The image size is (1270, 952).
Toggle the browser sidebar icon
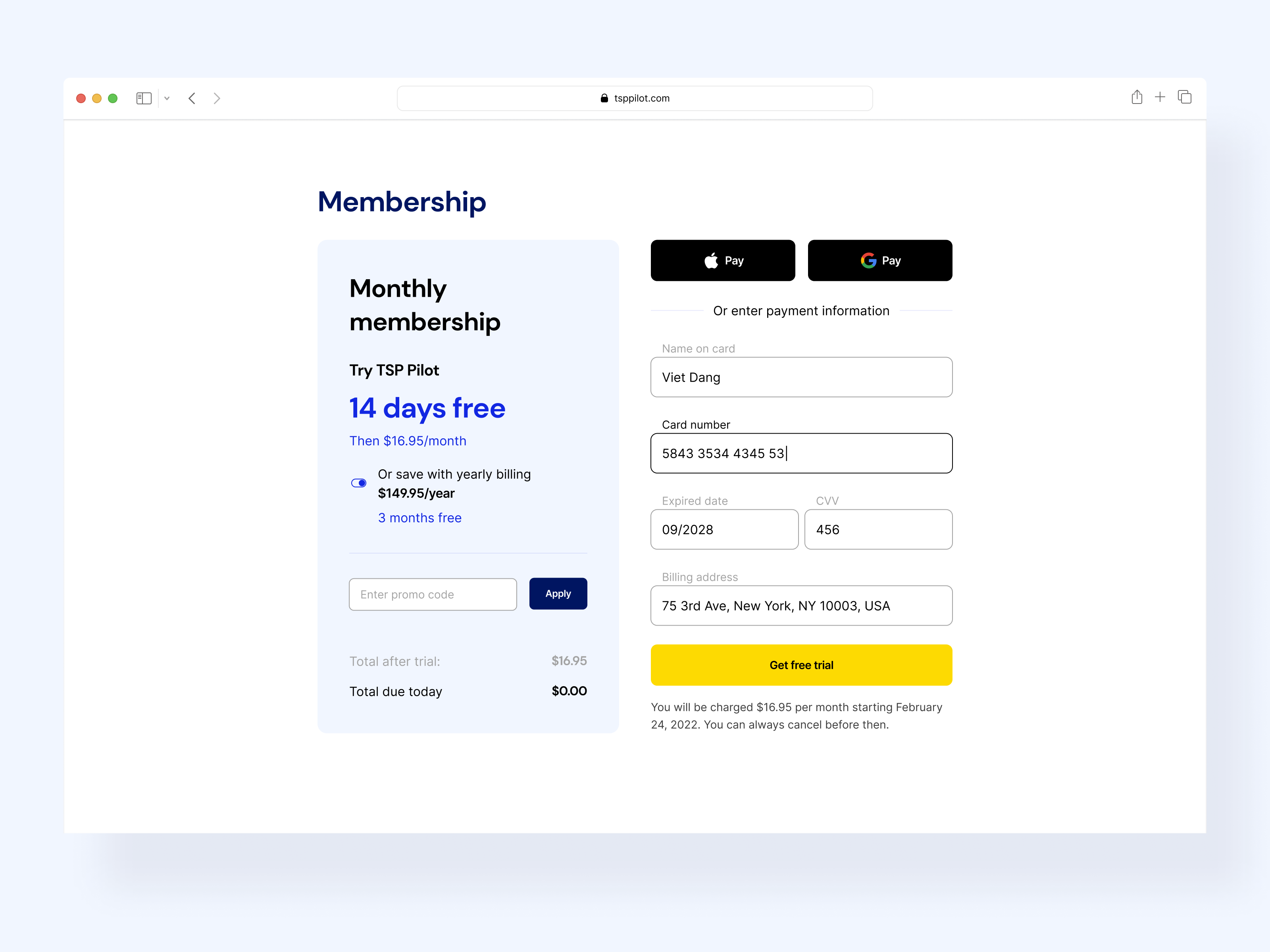pos(144,98)
